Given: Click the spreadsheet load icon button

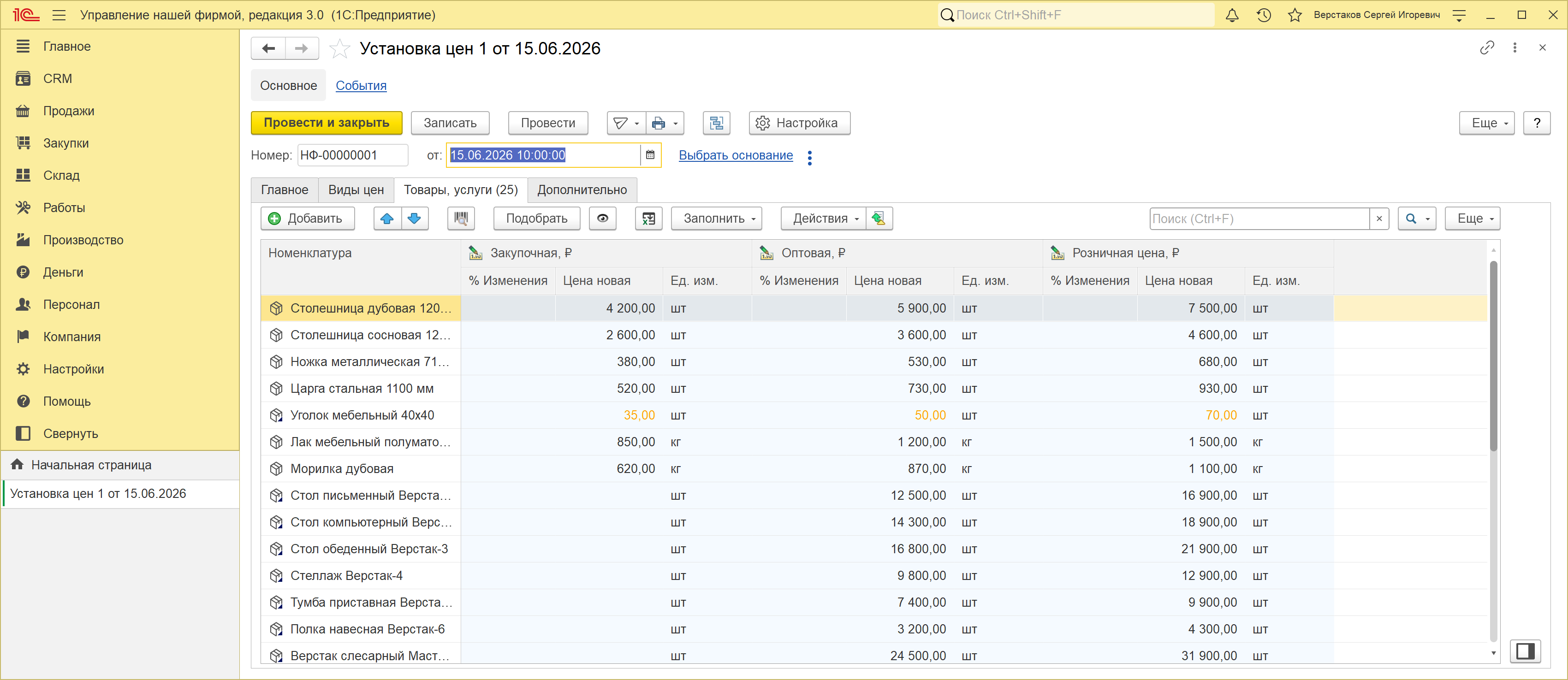Looking at the screenshot, I should pos(649,219).
